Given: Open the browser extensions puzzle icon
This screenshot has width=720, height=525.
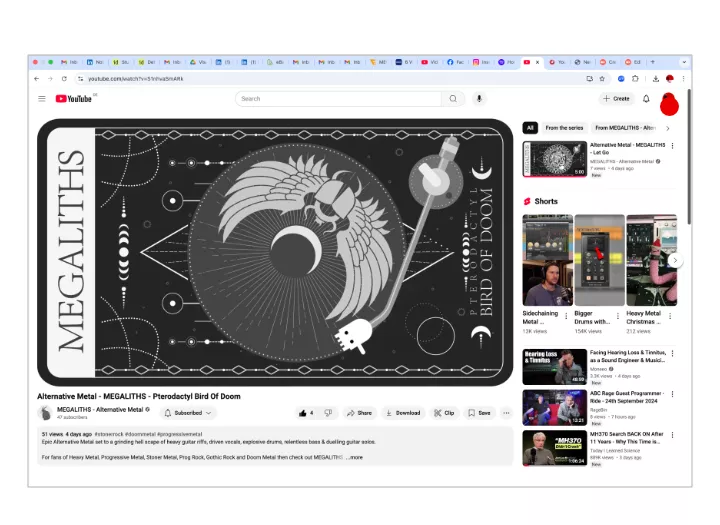Looking at the screenshot, I should (636, 79).
